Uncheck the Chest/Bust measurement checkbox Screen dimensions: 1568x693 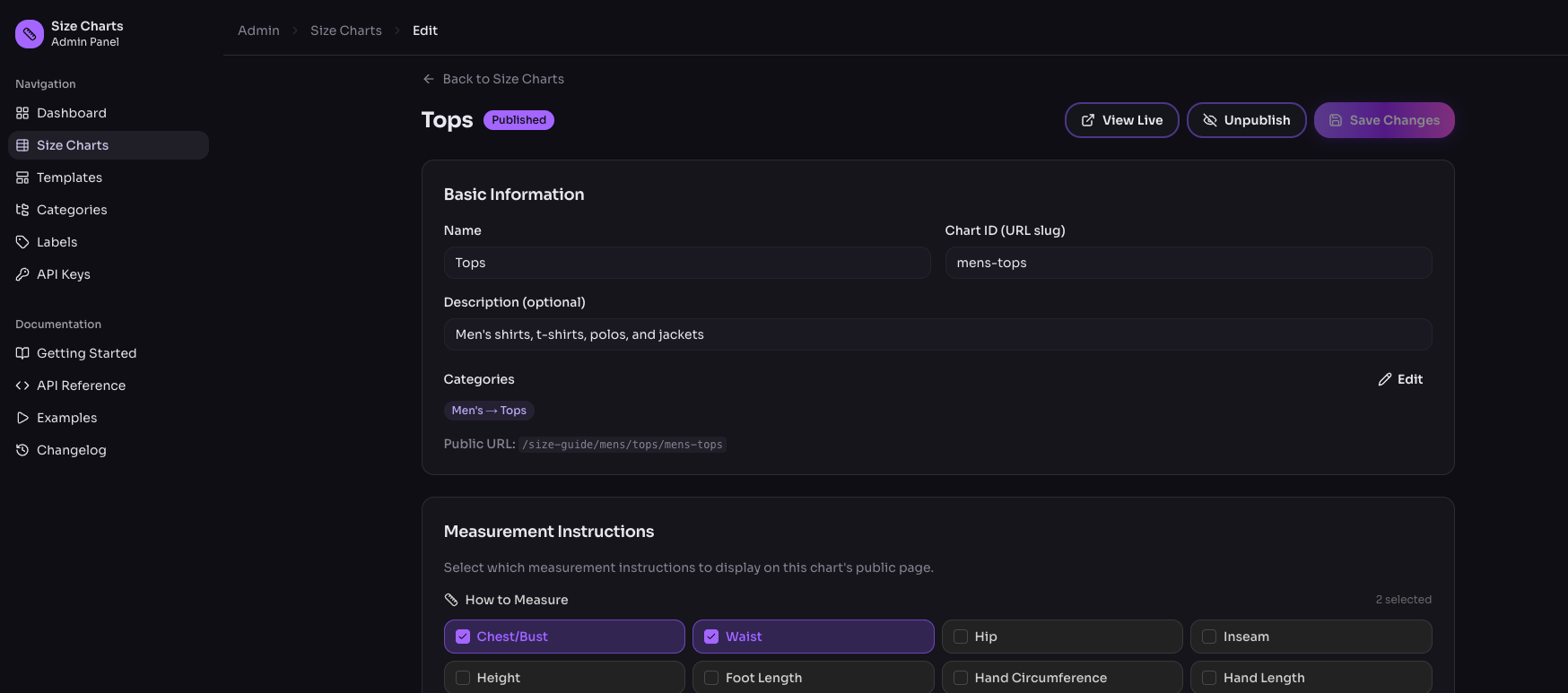tap(463, 637)
